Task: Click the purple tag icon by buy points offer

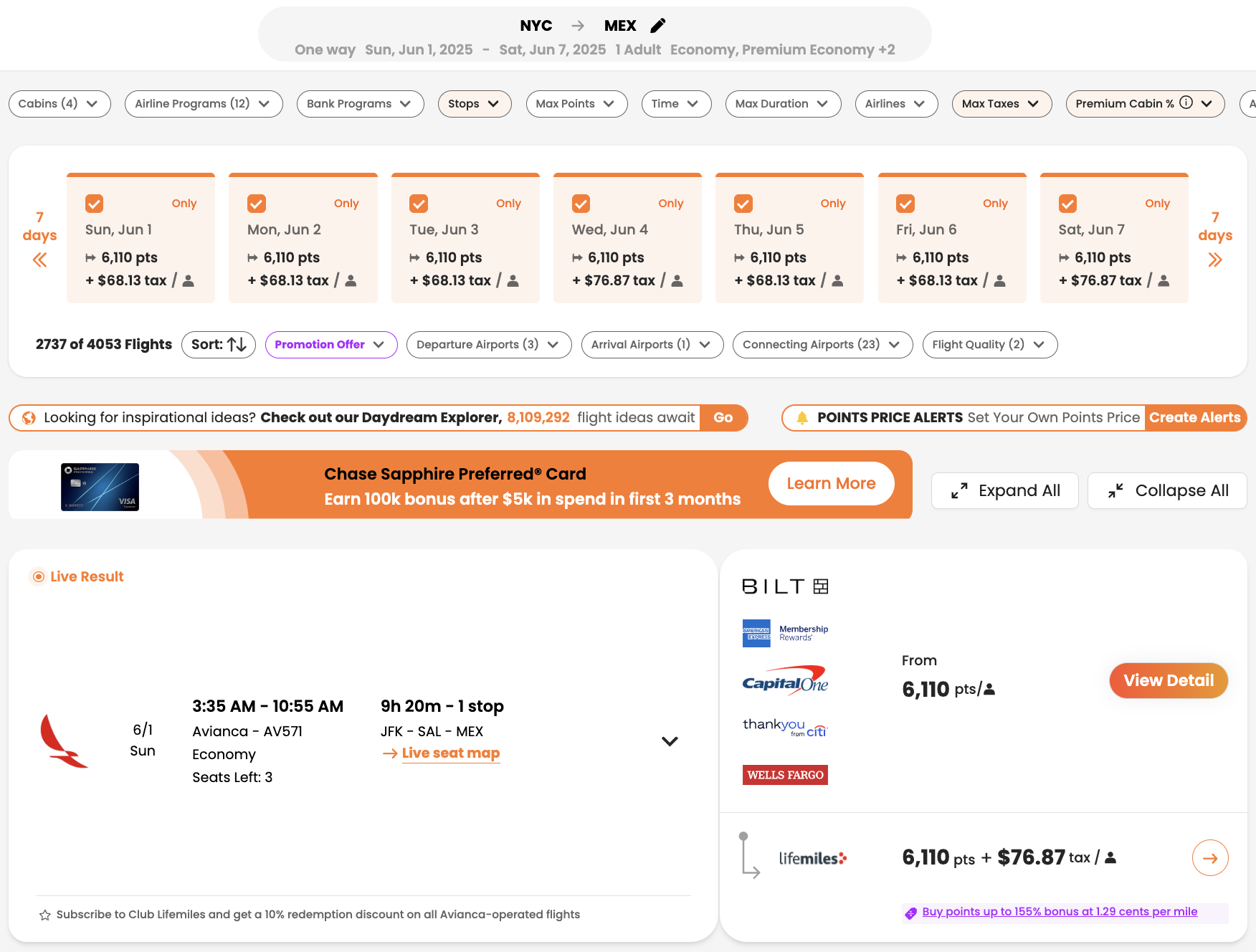Action: (910, 913)
